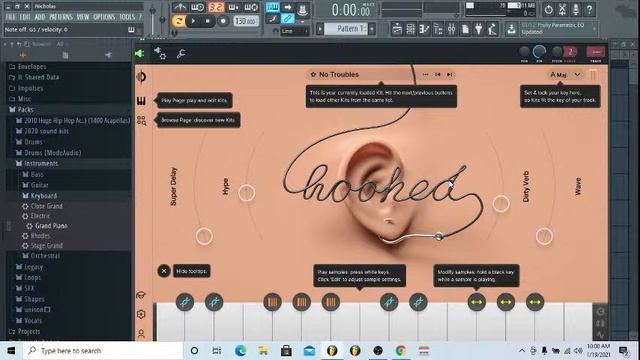Click the Hooked tutorial graduation cap icon

pyautogui.click(x=141, y=295)
